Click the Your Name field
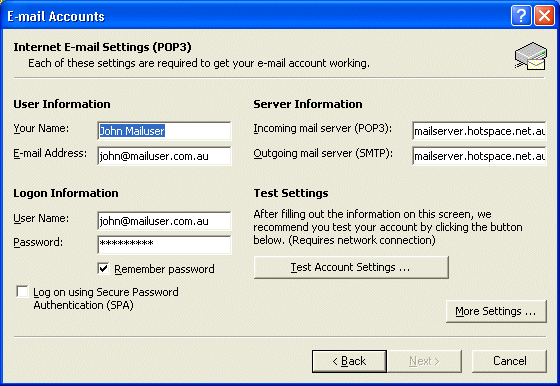Screen dimensions: 560x386 pos(164,131)
